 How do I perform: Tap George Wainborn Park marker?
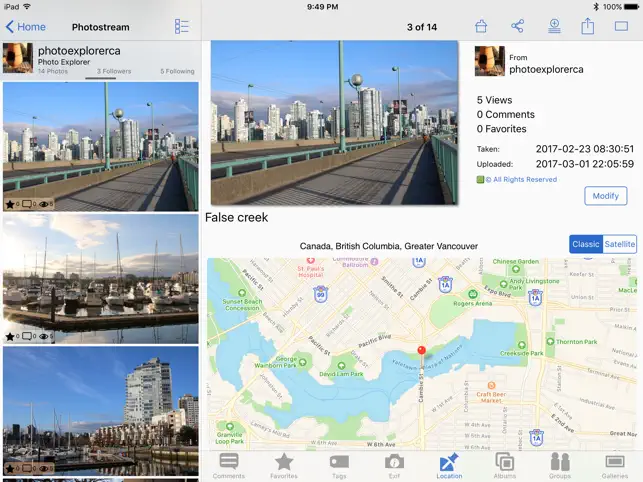[x=303, y=362]
